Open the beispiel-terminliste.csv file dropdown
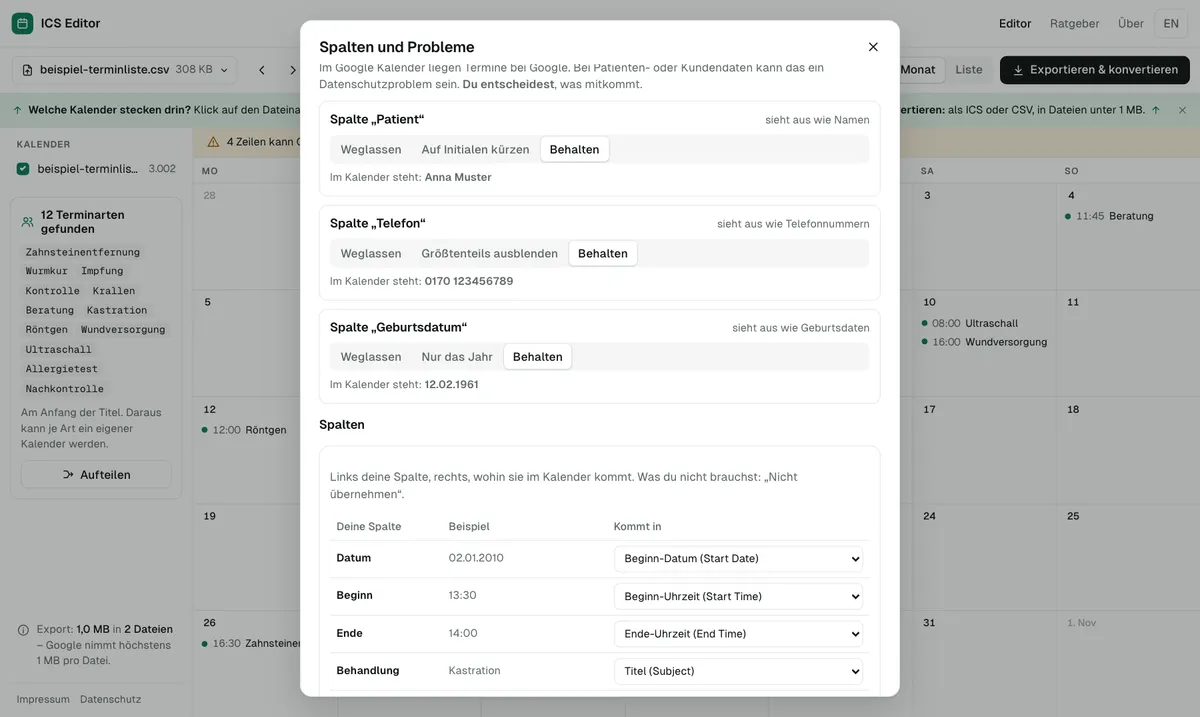 click(125, 70)
